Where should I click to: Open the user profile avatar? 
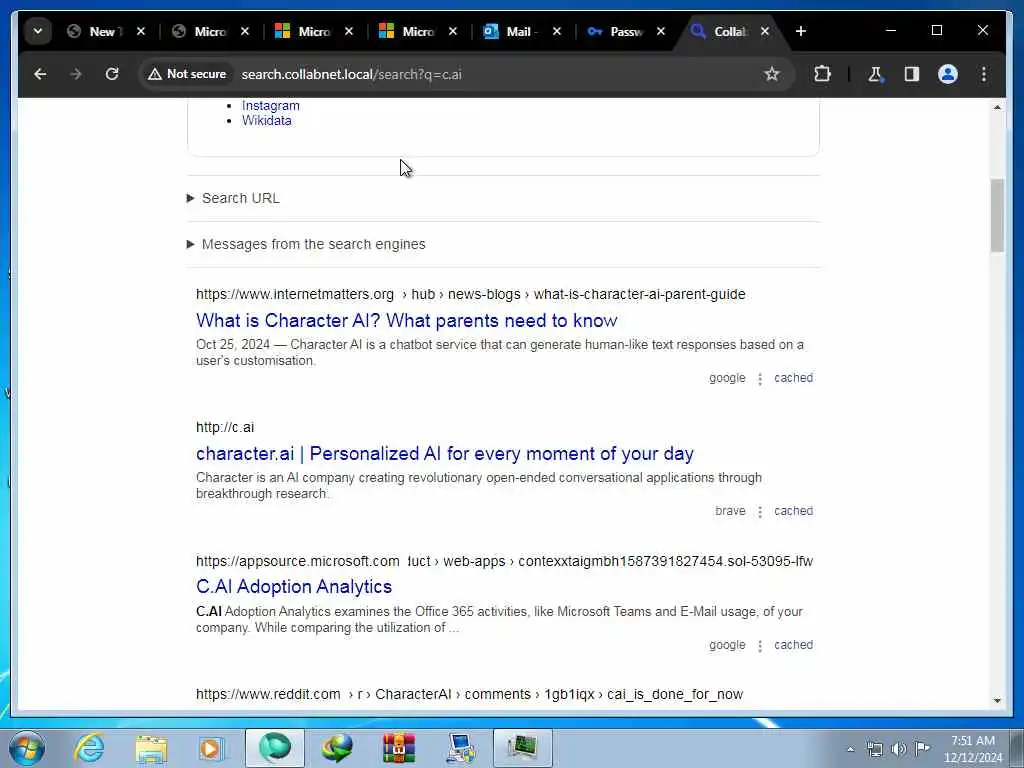[948, 74]
